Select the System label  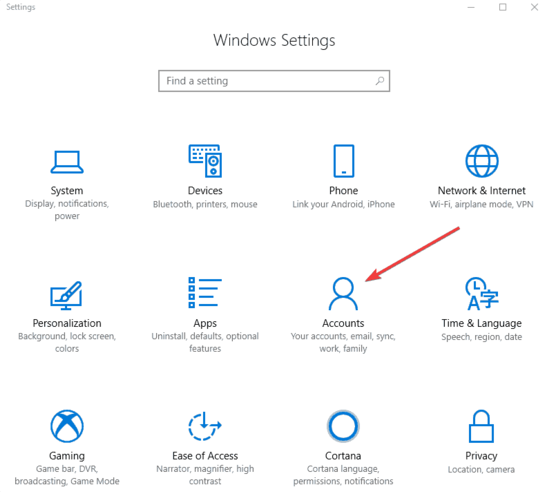click(67, 190)
